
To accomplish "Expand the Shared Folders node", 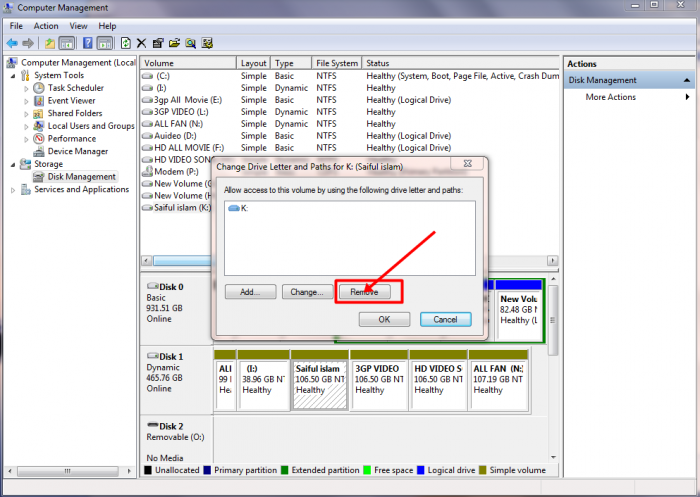I will pyautogui.click(x=26, y=113).
